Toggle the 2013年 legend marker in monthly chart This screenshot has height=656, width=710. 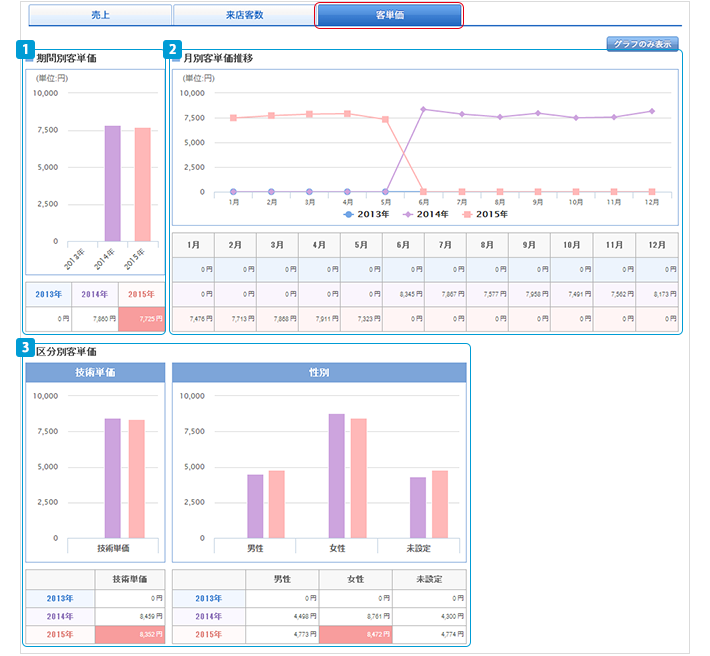coord(348,215)
